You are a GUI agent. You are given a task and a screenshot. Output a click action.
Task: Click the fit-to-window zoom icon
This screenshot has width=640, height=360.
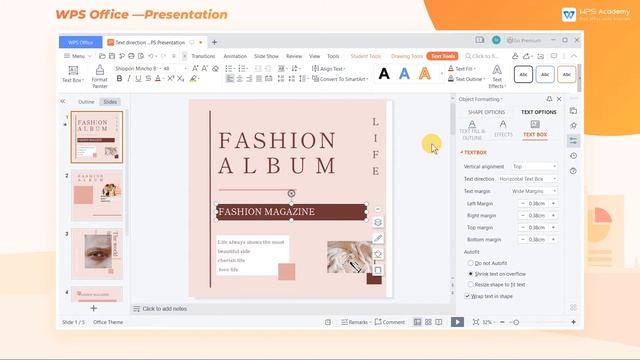pos(476,322)
